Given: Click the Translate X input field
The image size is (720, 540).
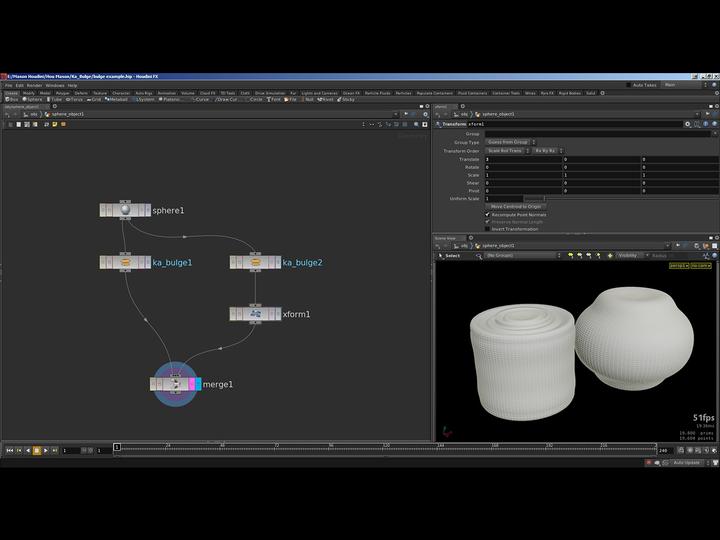Looking at the screenshot, I should (523, 159).
